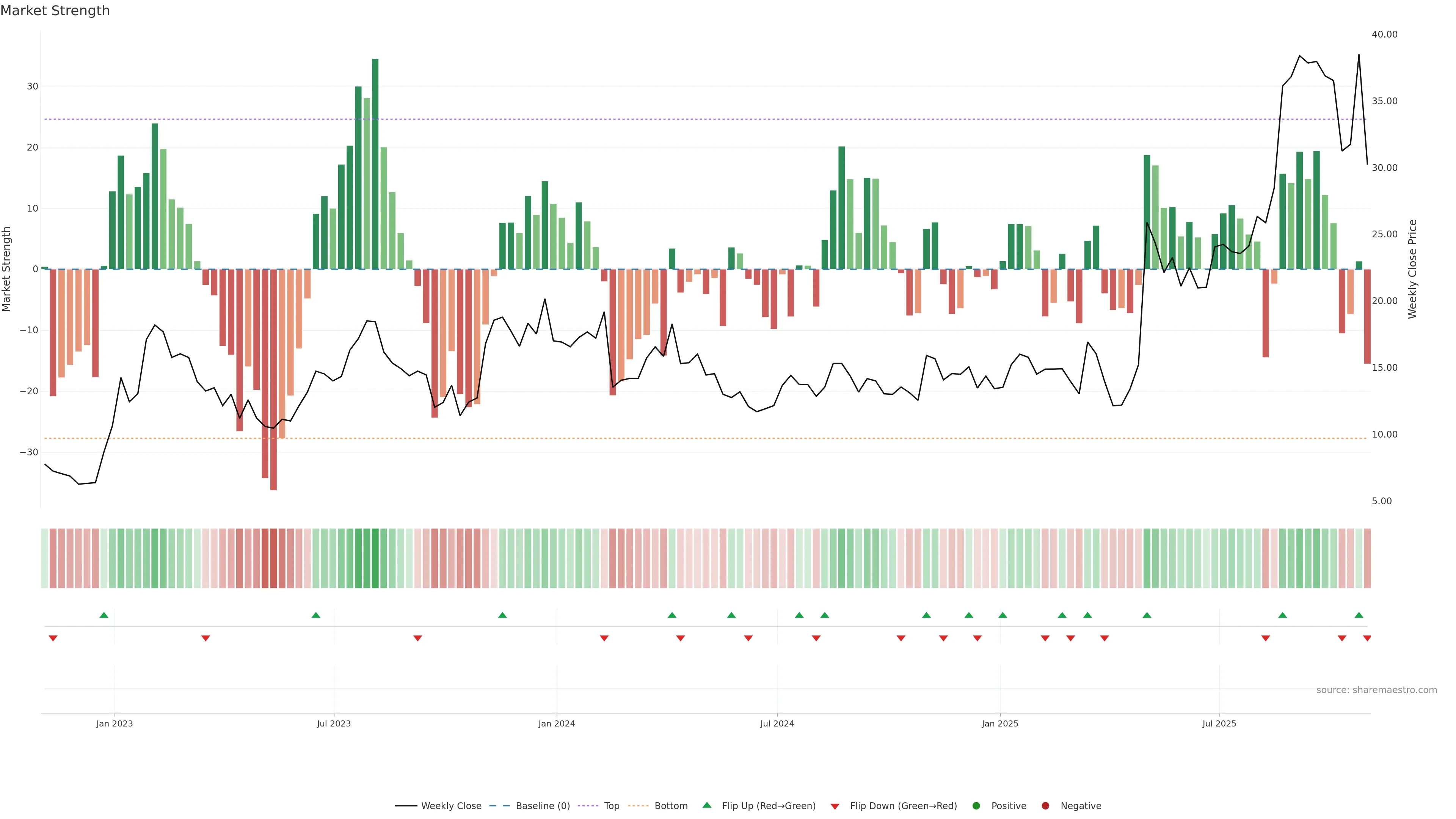
Task: Click the last red flip-down marker at far right
Action: (1367, 638)
